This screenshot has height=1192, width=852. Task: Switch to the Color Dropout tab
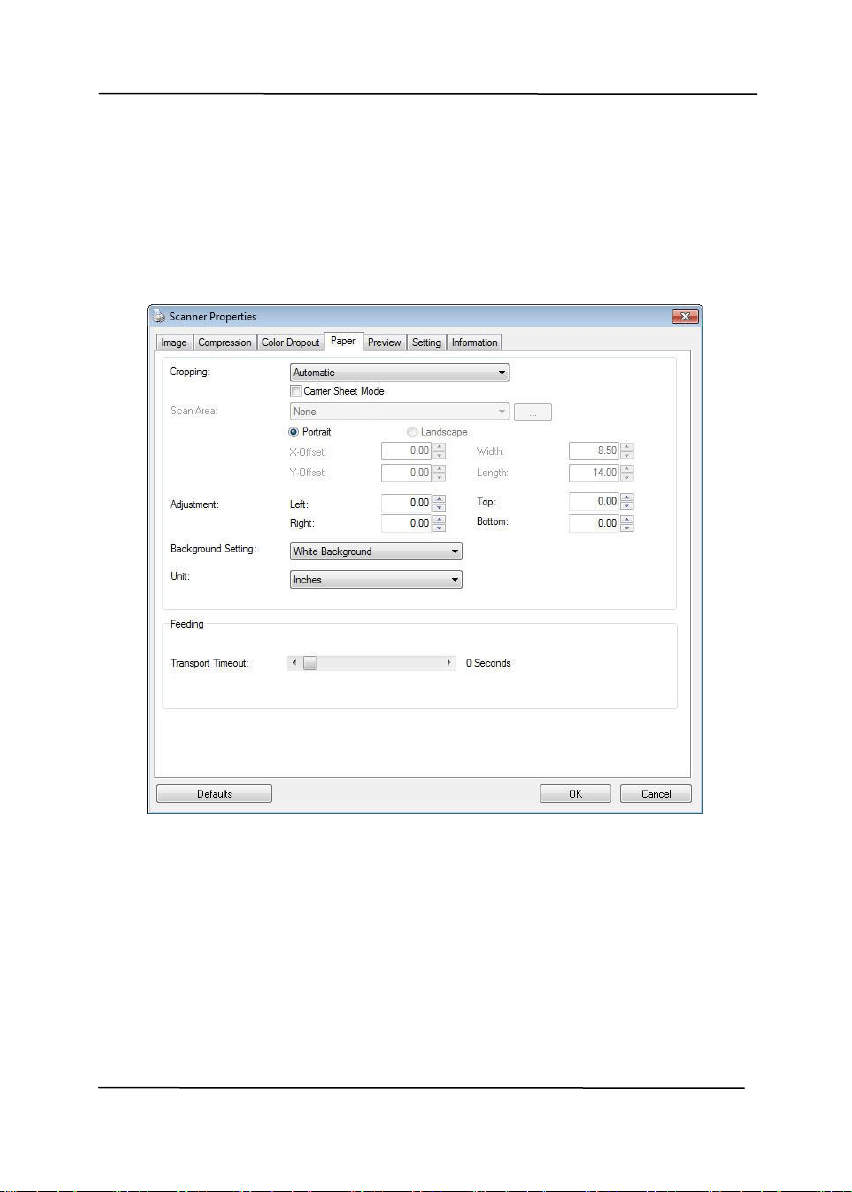coord(290,343)
